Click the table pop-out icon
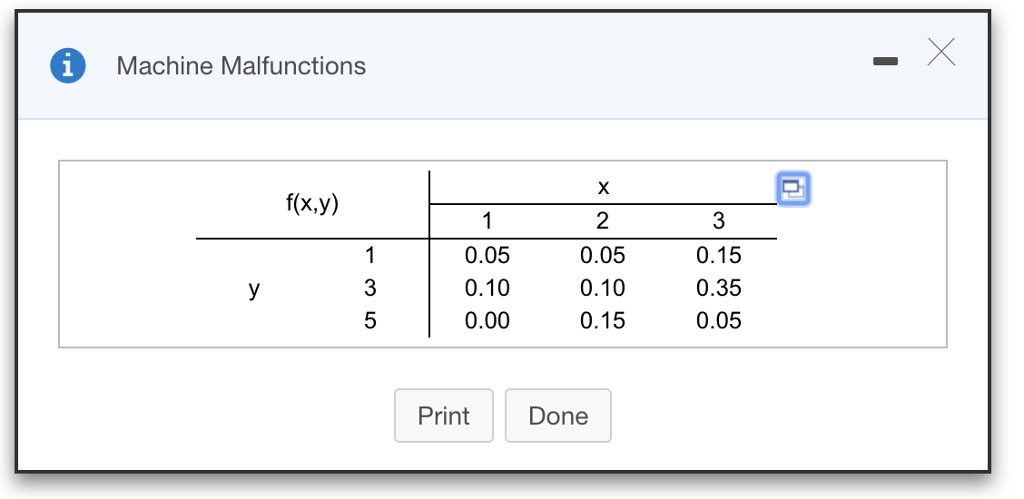Screen dimensions: 1024x499 pyautogui.click(x=793, y=187)
